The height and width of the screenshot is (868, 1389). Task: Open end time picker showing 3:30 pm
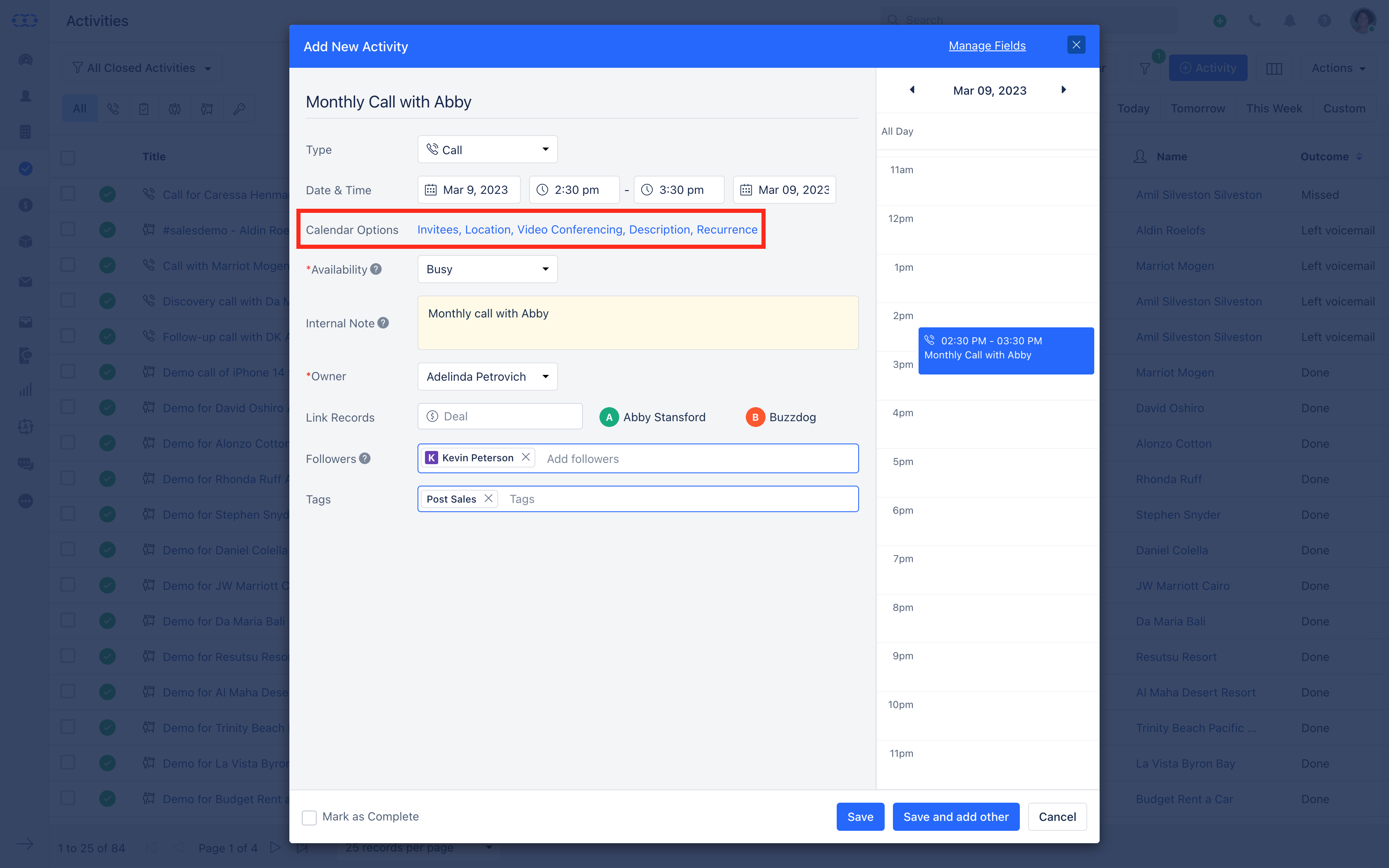click(679, 189)
